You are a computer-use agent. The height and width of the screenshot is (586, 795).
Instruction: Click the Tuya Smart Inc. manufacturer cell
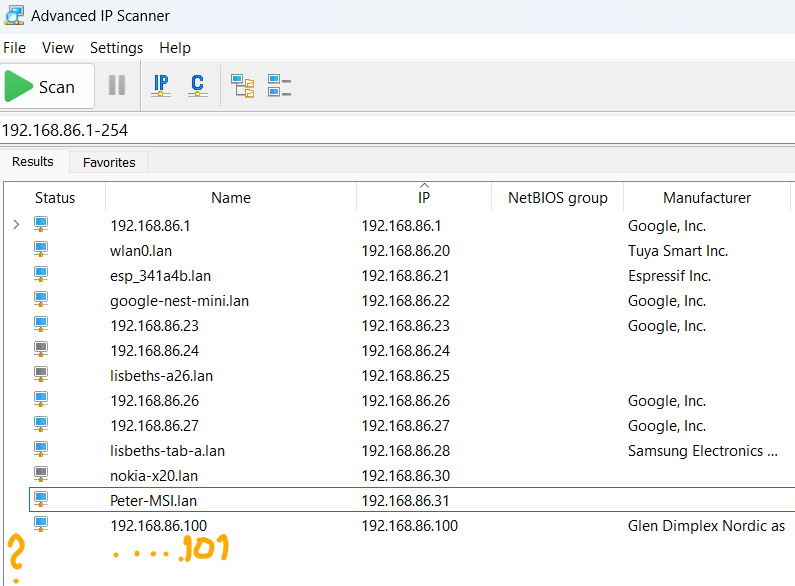(678, 251)
